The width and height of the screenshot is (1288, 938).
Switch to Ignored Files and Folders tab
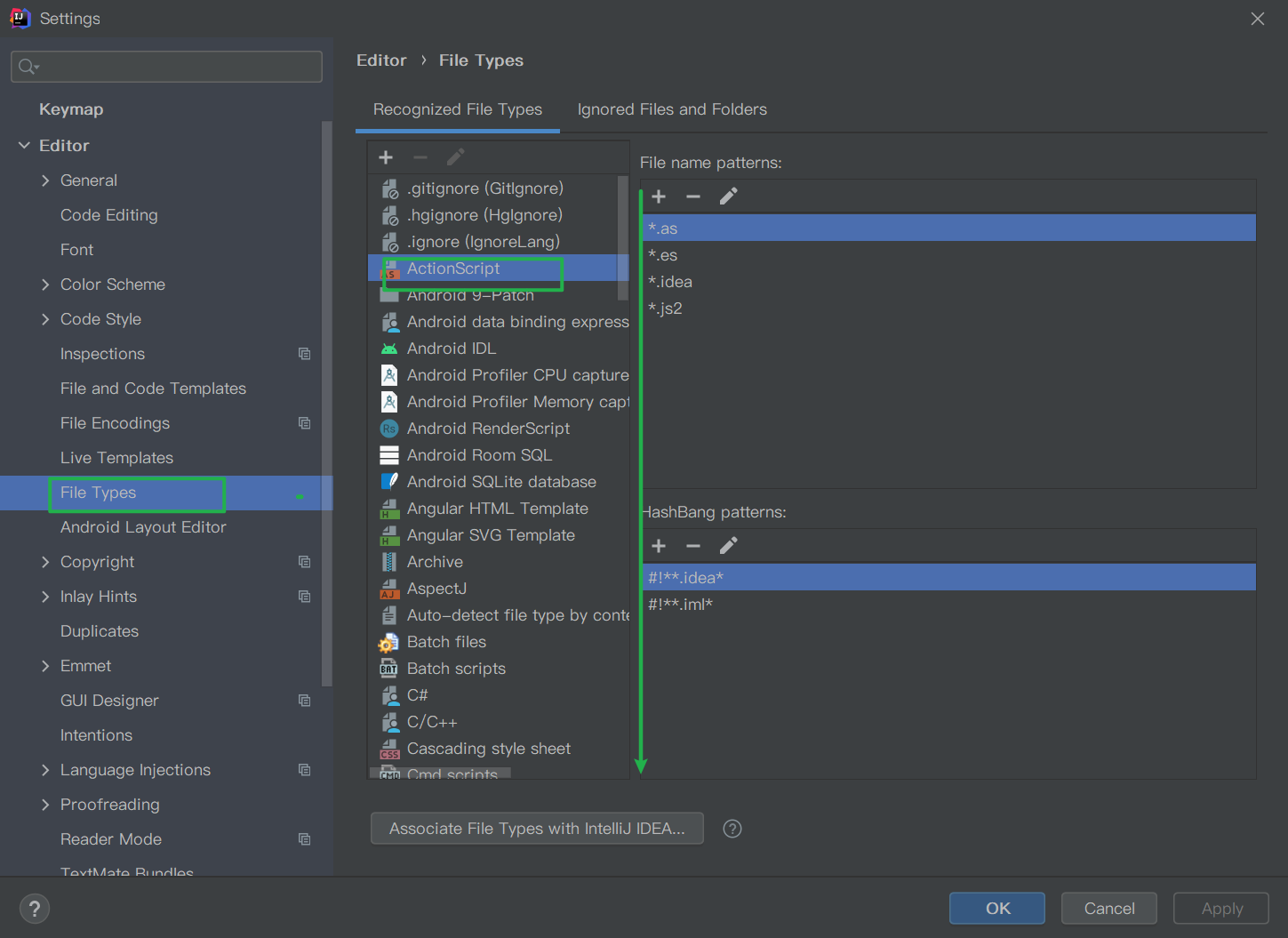672,109
